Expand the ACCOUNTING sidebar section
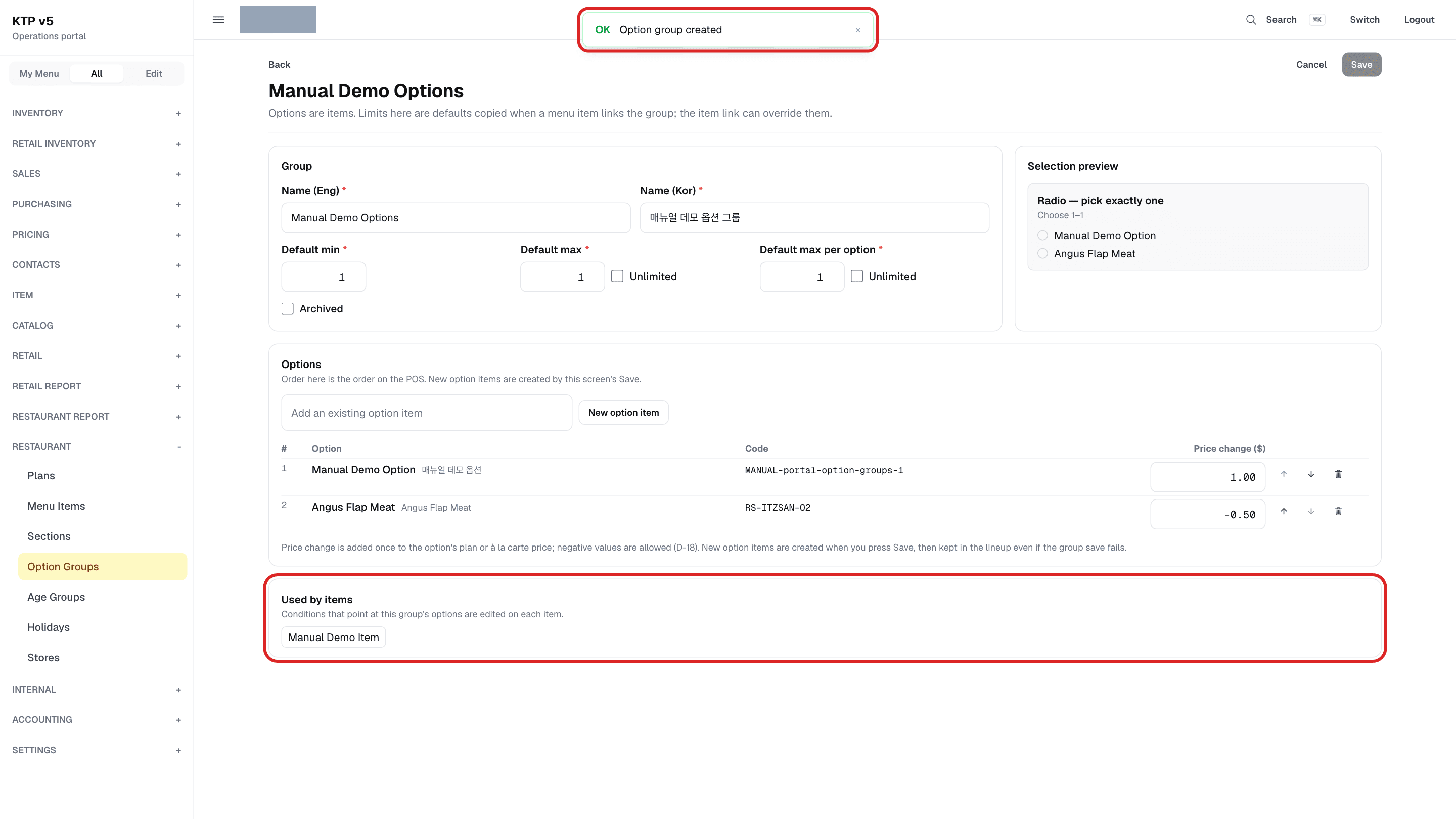 coord(97,719)
